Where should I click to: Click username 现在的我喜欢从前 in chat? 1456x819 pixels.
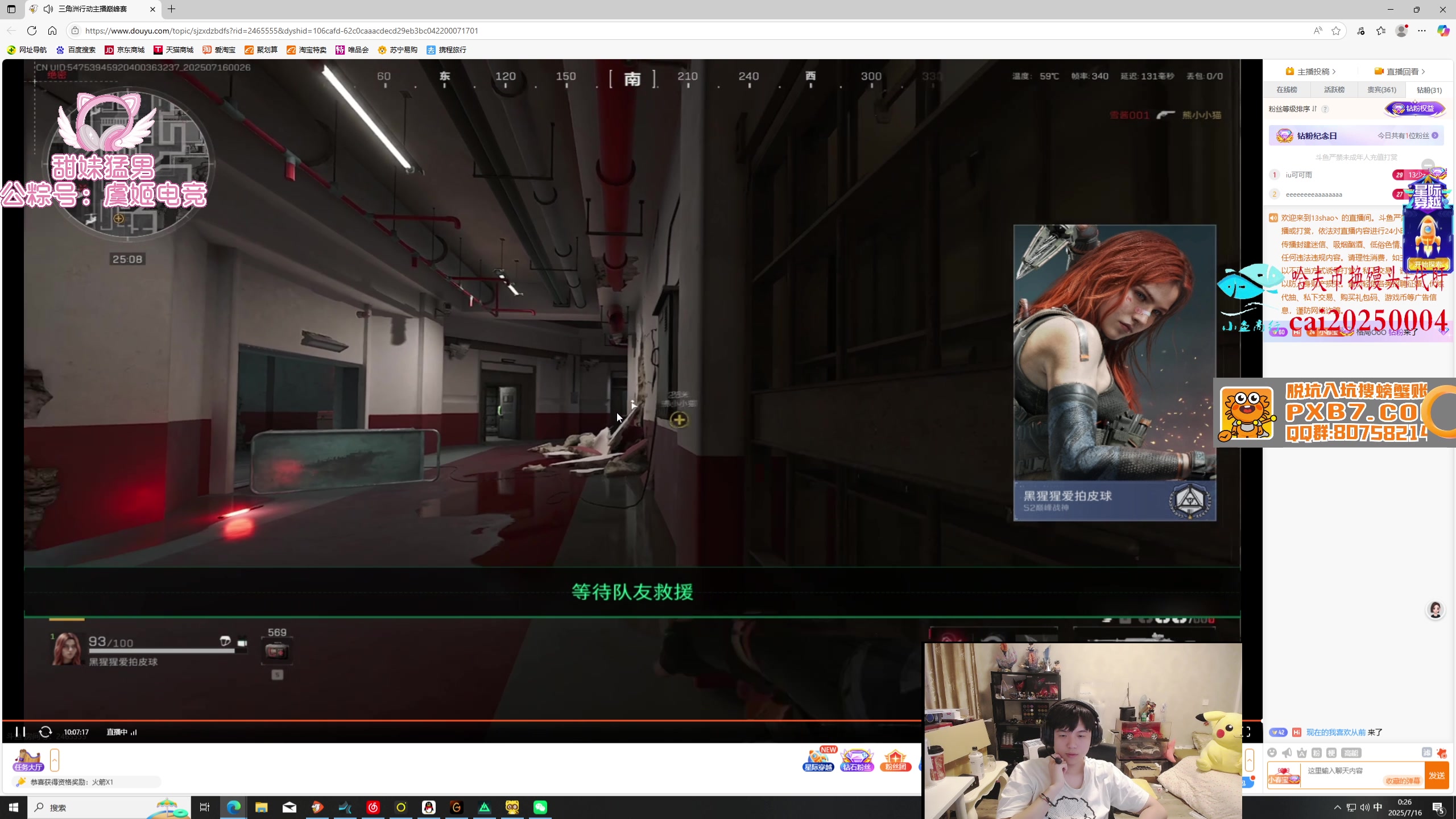1335,733
